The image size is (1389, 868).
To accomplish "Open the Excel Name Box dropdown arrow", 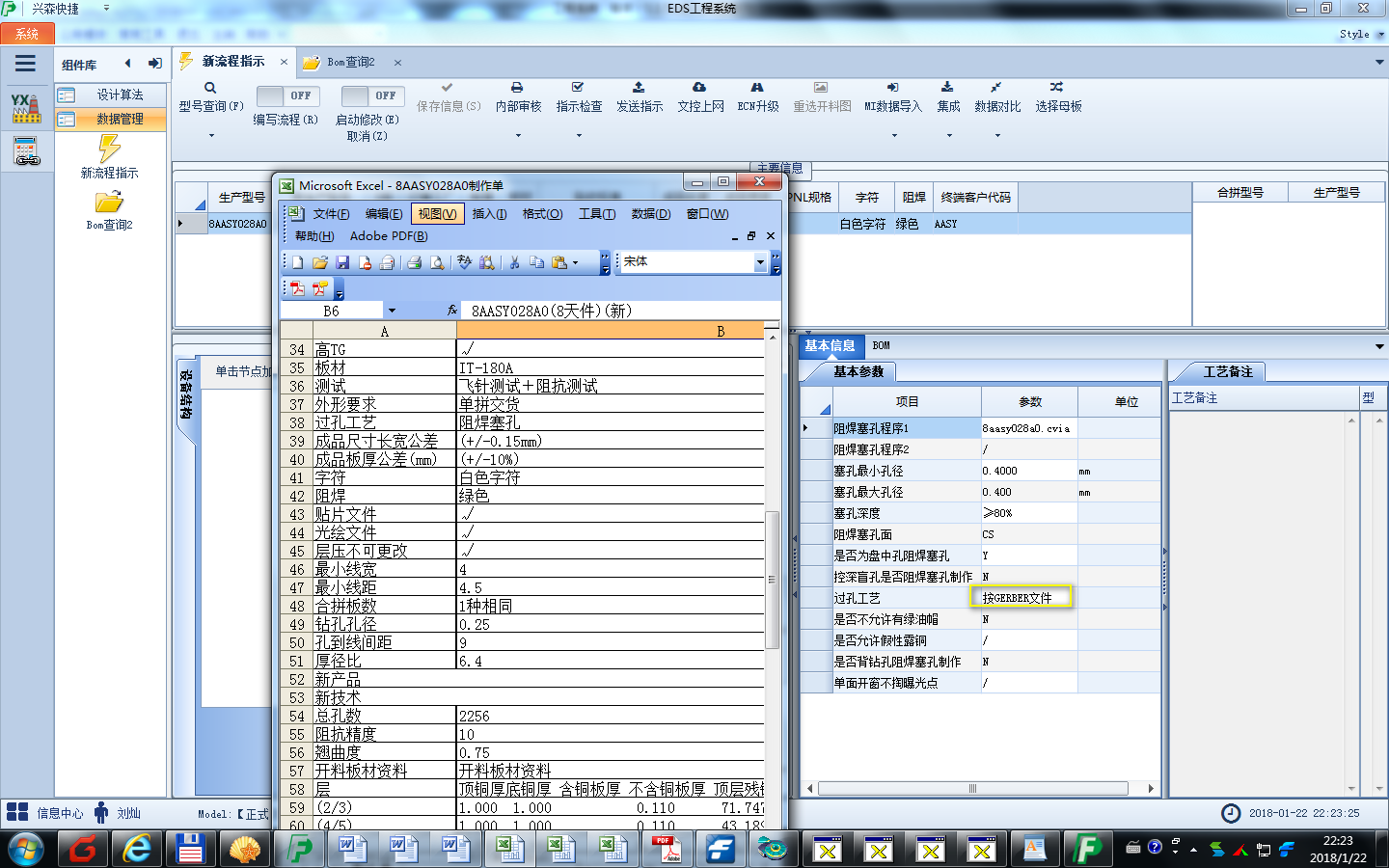I will pyautogui.click(x=392, y=311).
